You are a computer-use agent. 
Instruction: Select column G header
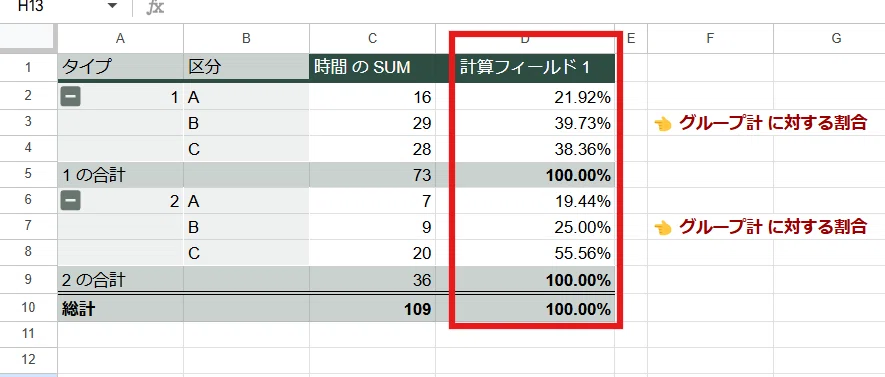click(836, 38)
